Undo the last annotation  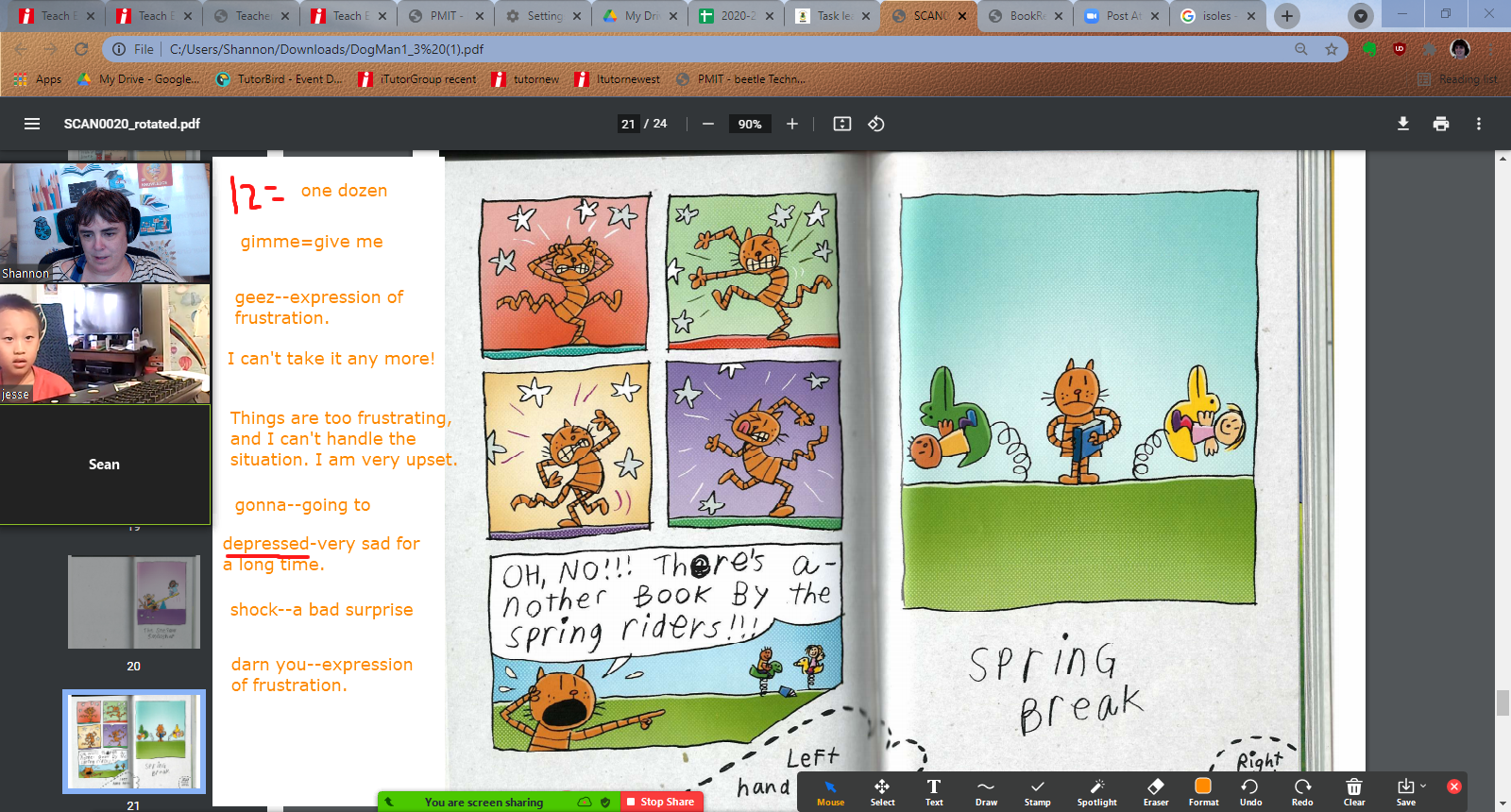click(x=1250, y=792)
